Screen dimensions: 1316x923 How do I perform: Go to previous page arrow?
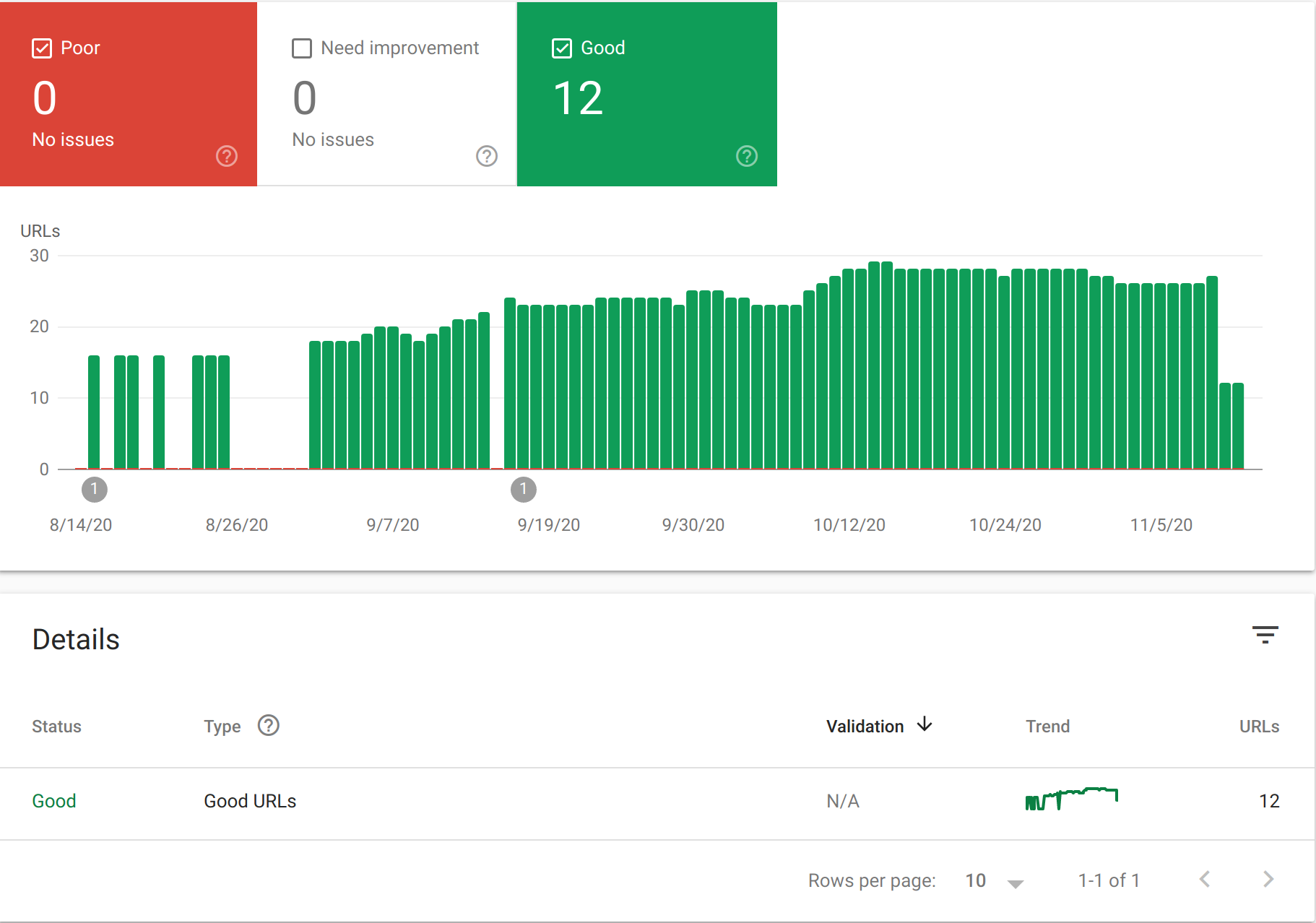pos(1205,879)
